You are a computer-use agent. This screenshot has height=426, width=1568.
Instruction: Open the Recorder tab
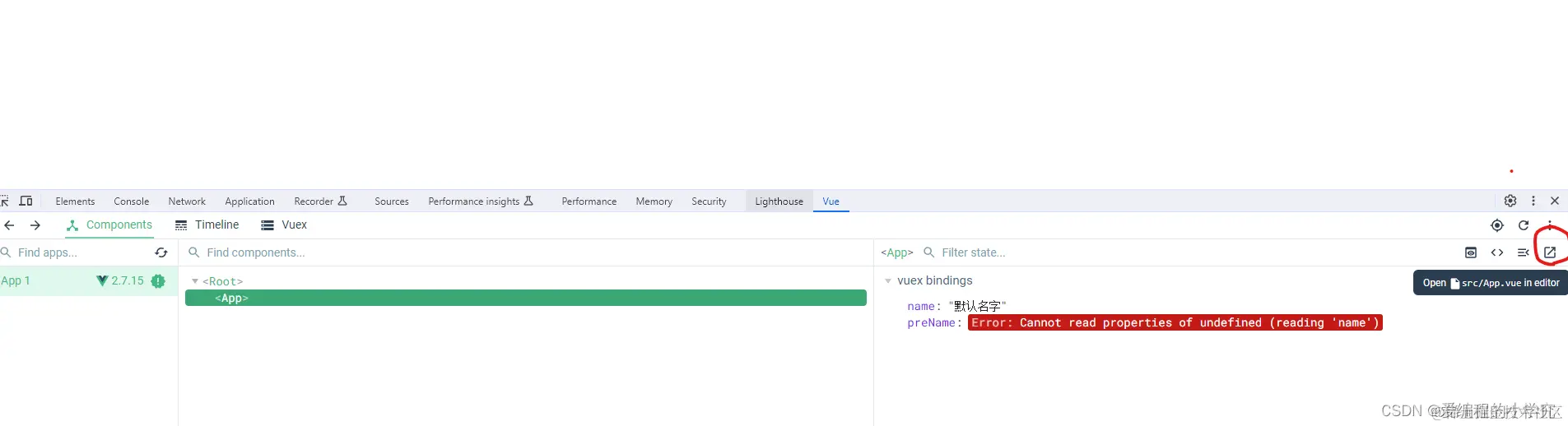pos(320,201)
